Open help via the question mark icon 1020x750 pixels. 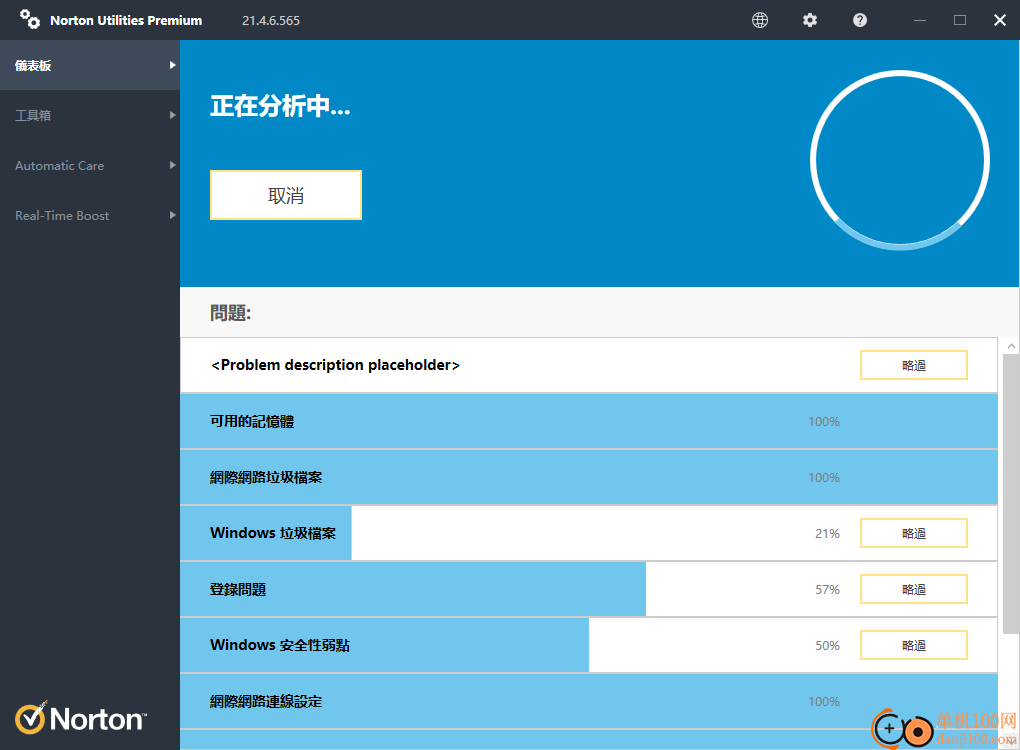(860, 20)
